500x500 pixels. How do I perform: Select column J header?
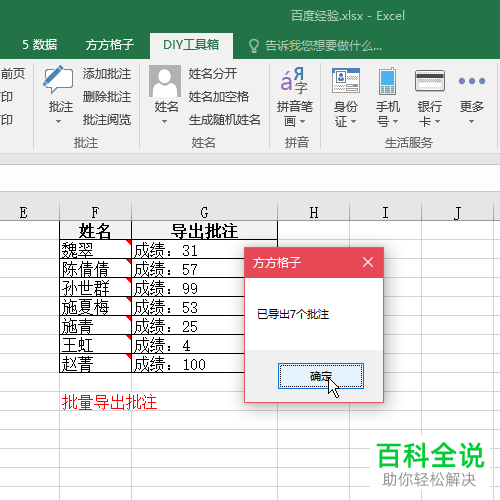pyautogui.click(x=458, y=212)
